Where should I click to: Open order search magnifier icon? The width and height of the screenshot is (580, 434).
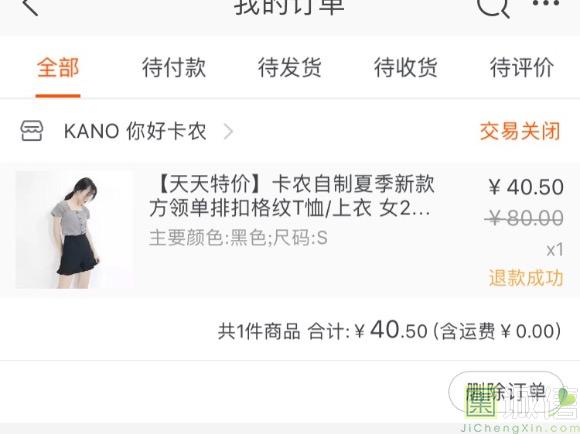pos(493,7)
